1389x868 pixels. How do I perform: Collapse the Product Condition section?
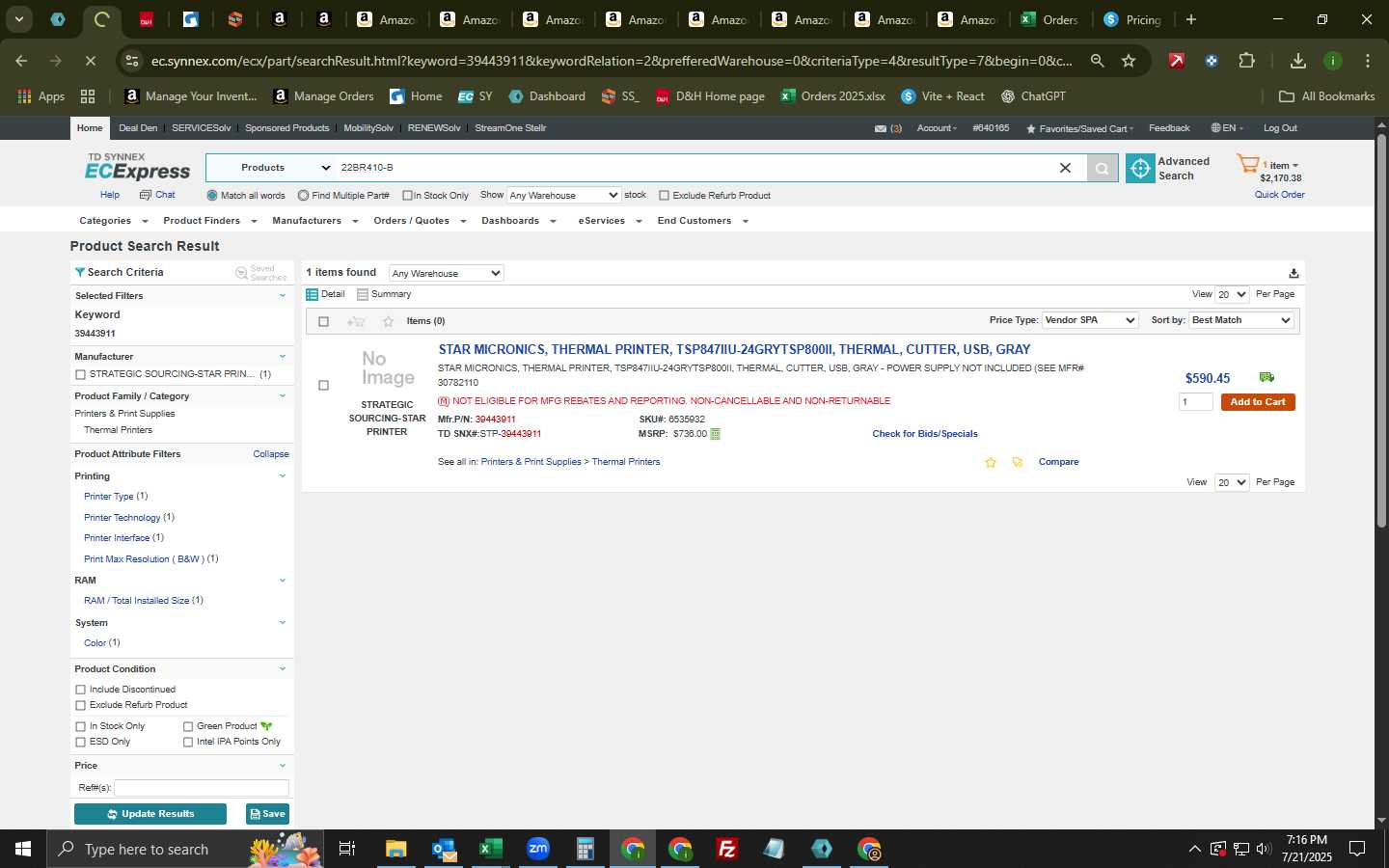(283, 669)
